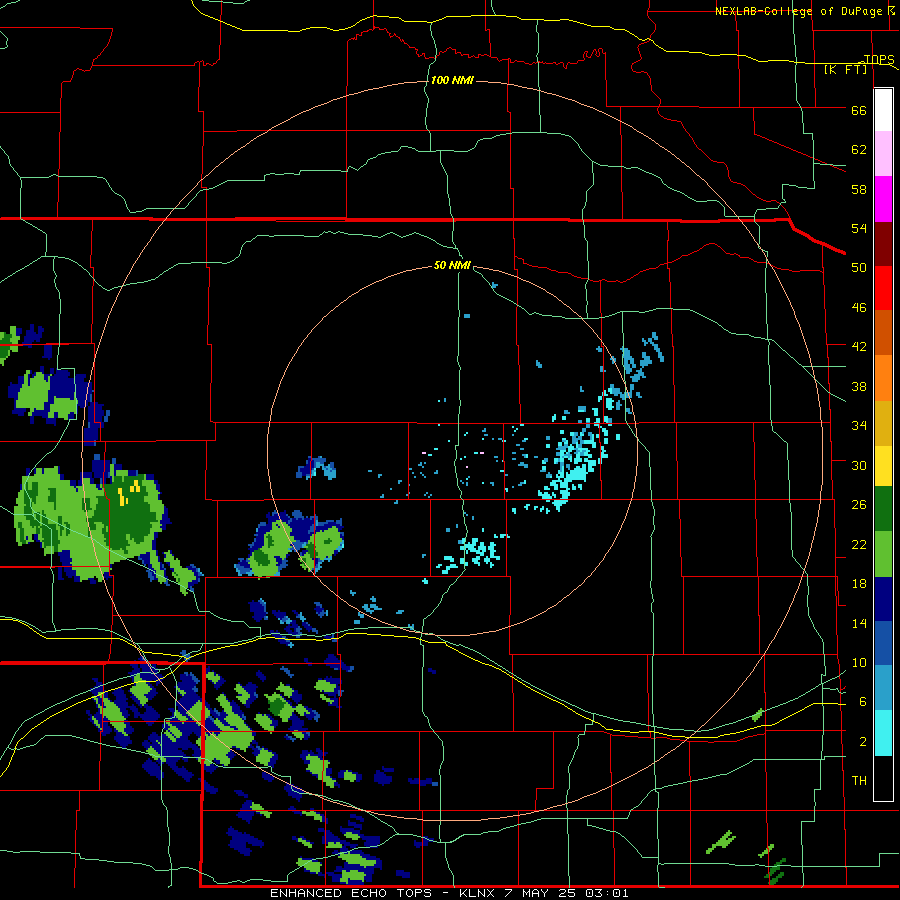Click the bright orange legend swatch

883,377
